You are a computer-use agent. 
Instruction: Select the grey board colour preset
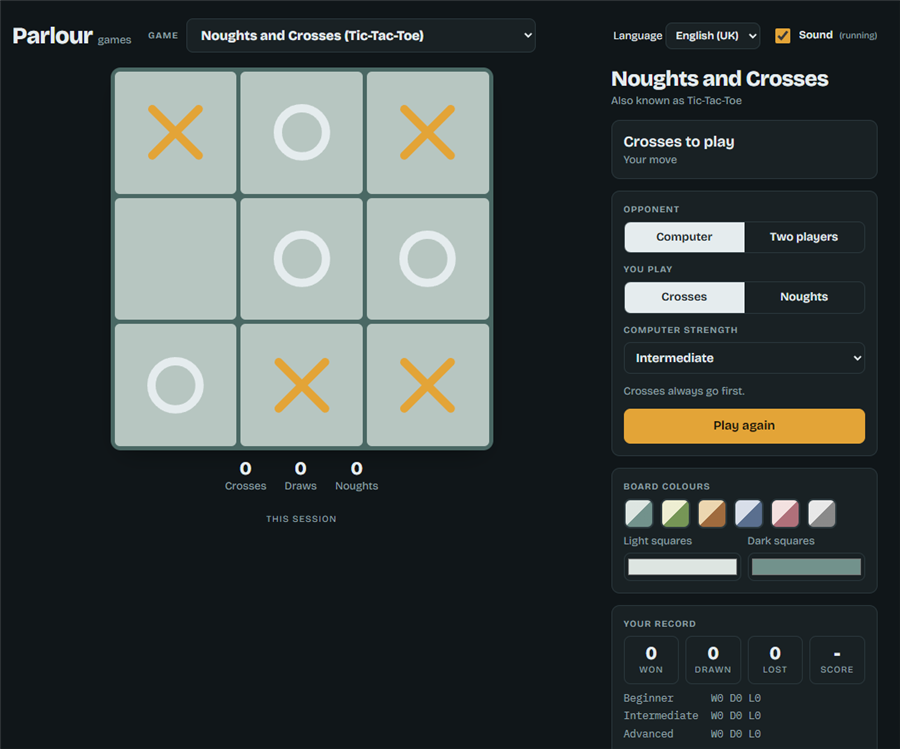tap(822, 514)
